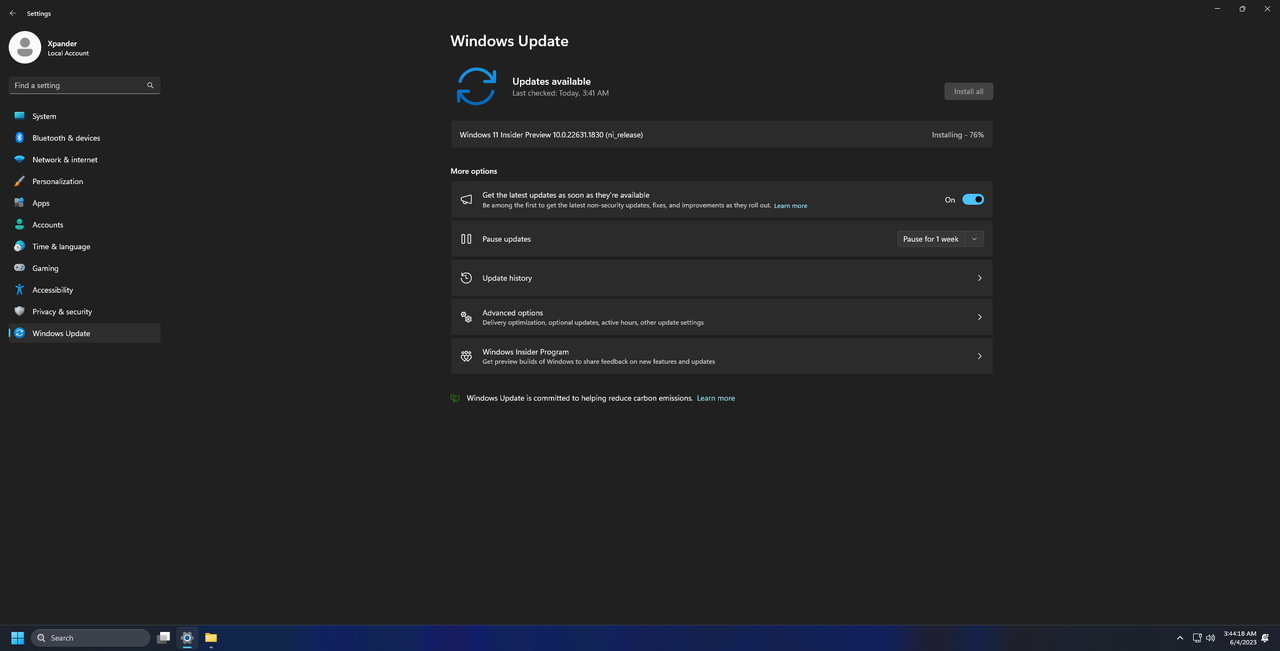The image size is (1280, 651).
Task: Click the Windows Insider Program chevron arrow
Action: coord(979,356)
